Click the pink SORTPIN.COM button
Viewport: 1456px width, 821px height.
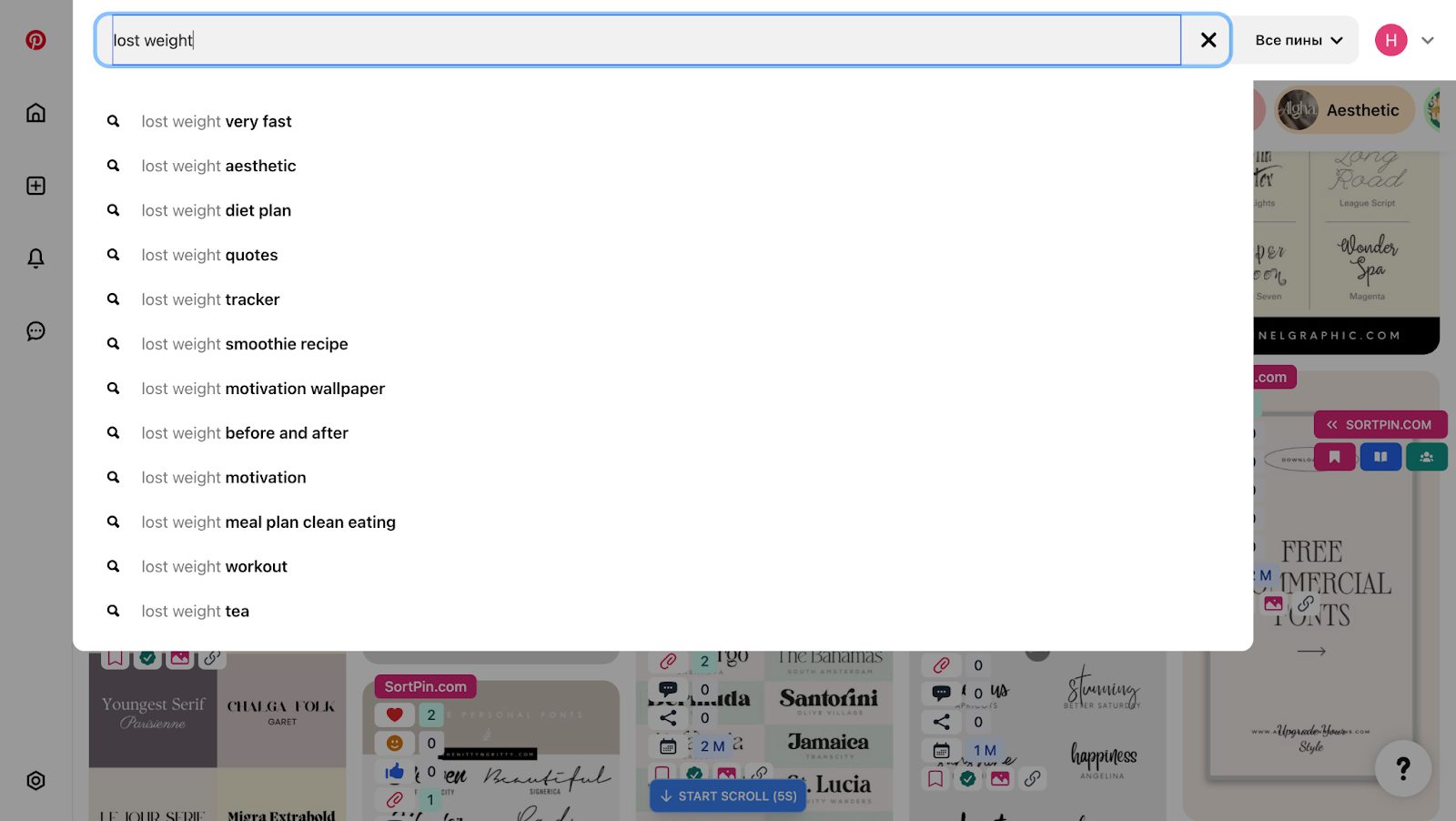click(x=1380, y=425)
